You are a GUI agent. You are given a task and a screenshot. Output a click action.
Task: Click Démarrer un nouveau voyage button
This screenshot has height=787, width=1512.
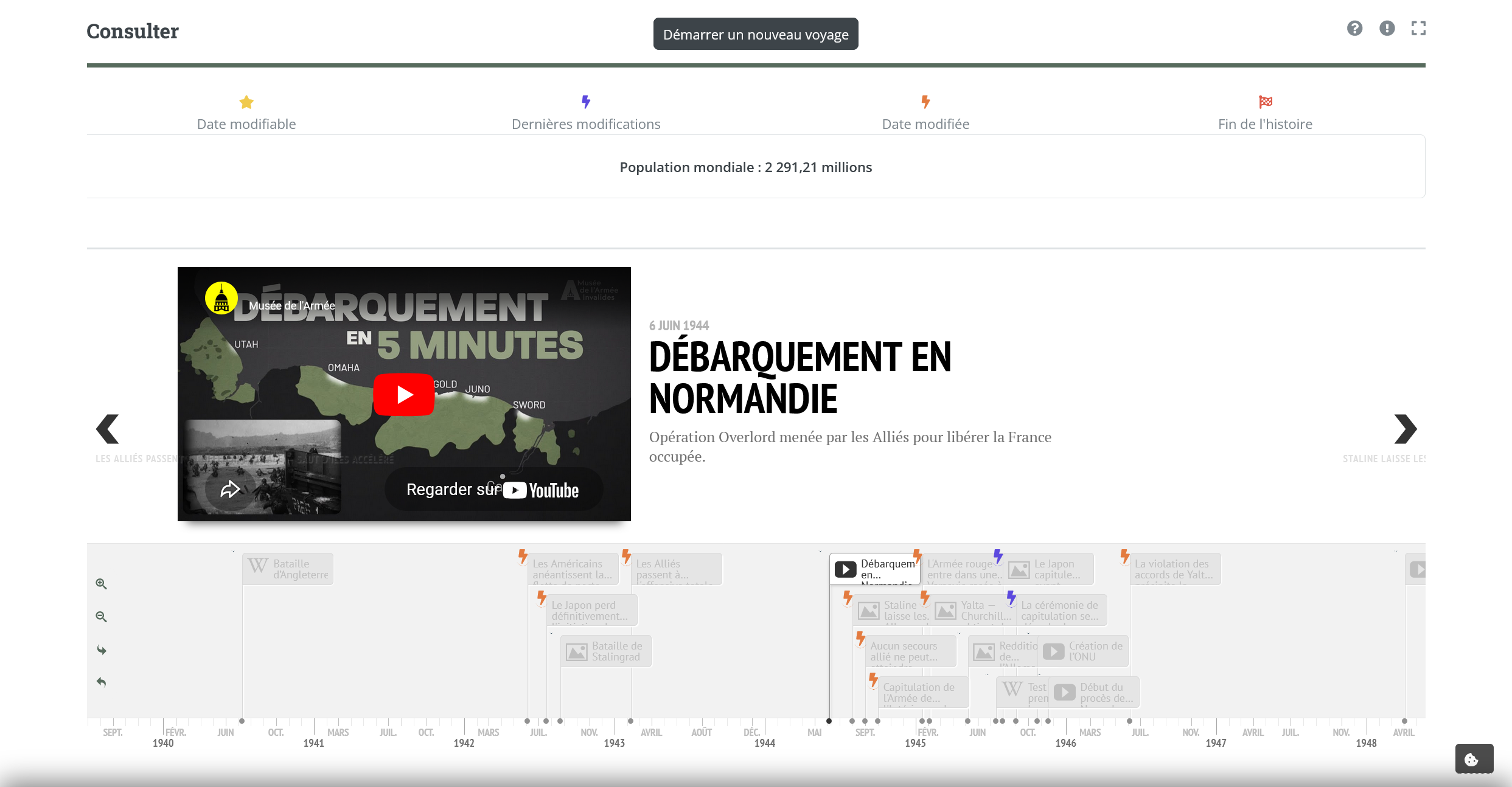click(x=755, y=34)
